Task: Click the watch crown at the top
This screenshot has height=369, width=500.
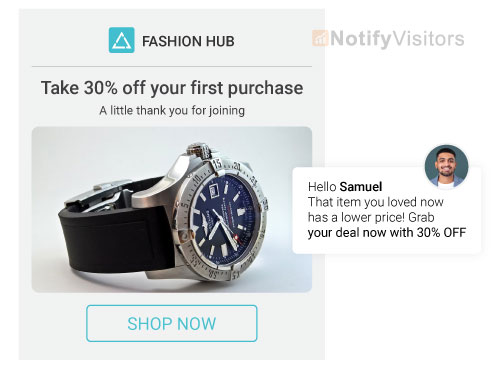Action: tap(199, 150)
